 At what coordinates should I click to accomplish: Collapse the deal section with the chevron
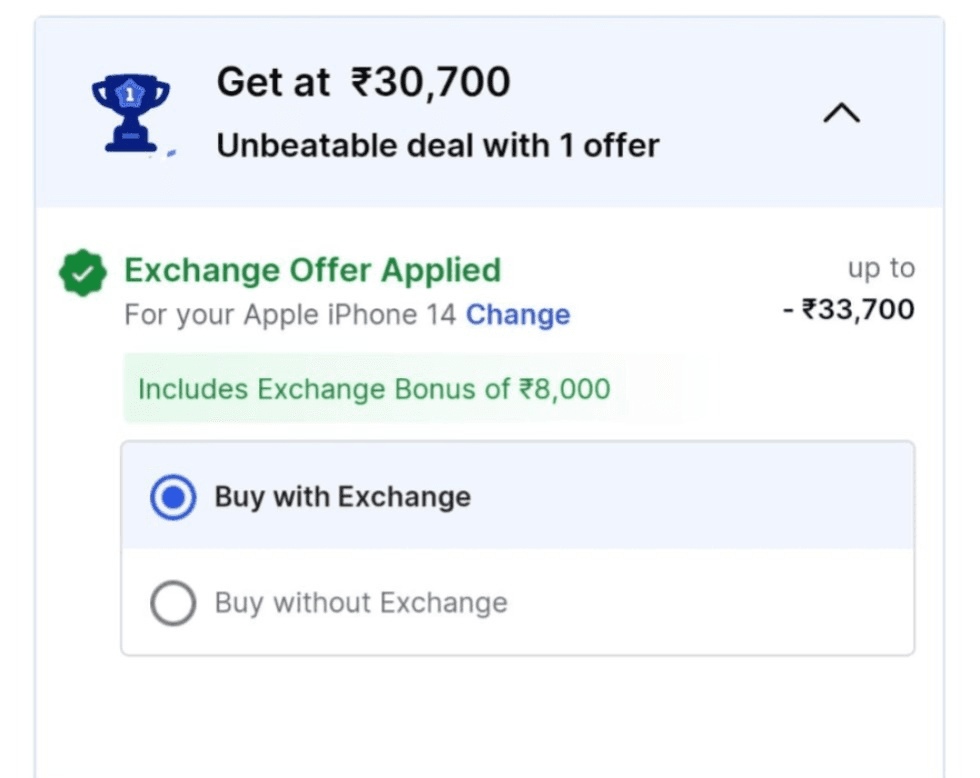[x=841, y=114]
